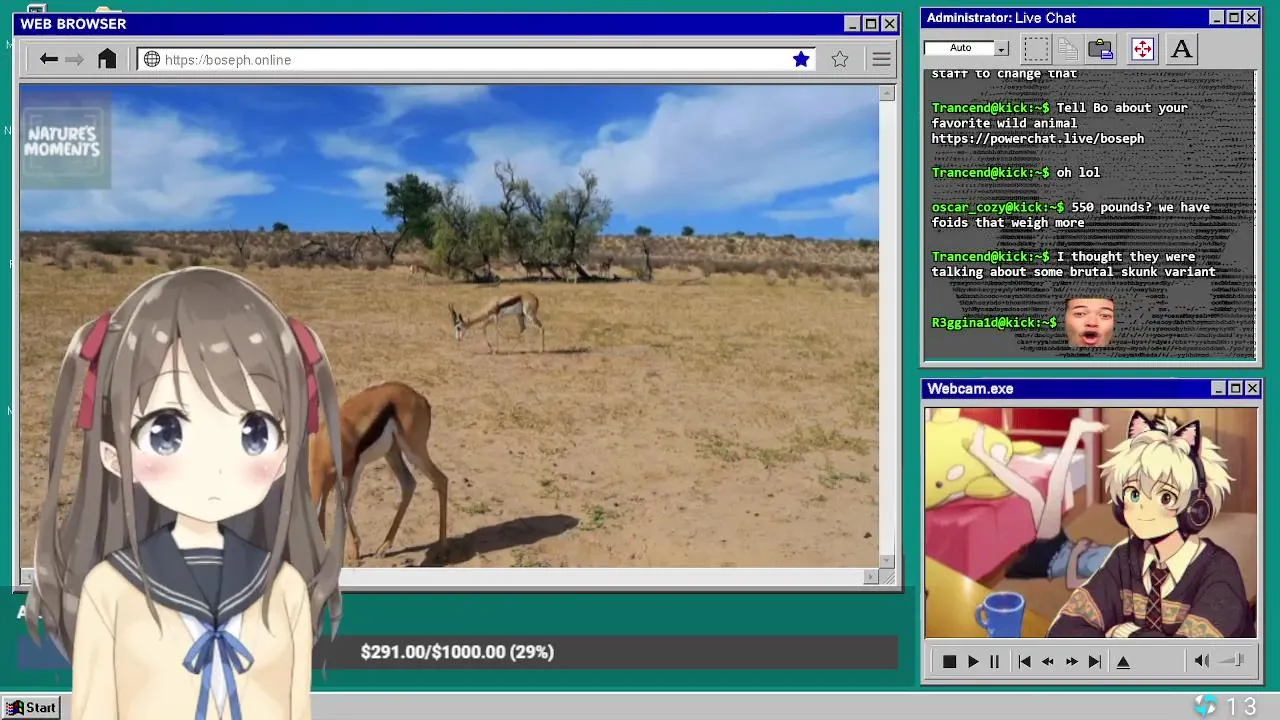Click the Webcam.exe video thumbnail
The image size is (1280, 720).
1091,522
